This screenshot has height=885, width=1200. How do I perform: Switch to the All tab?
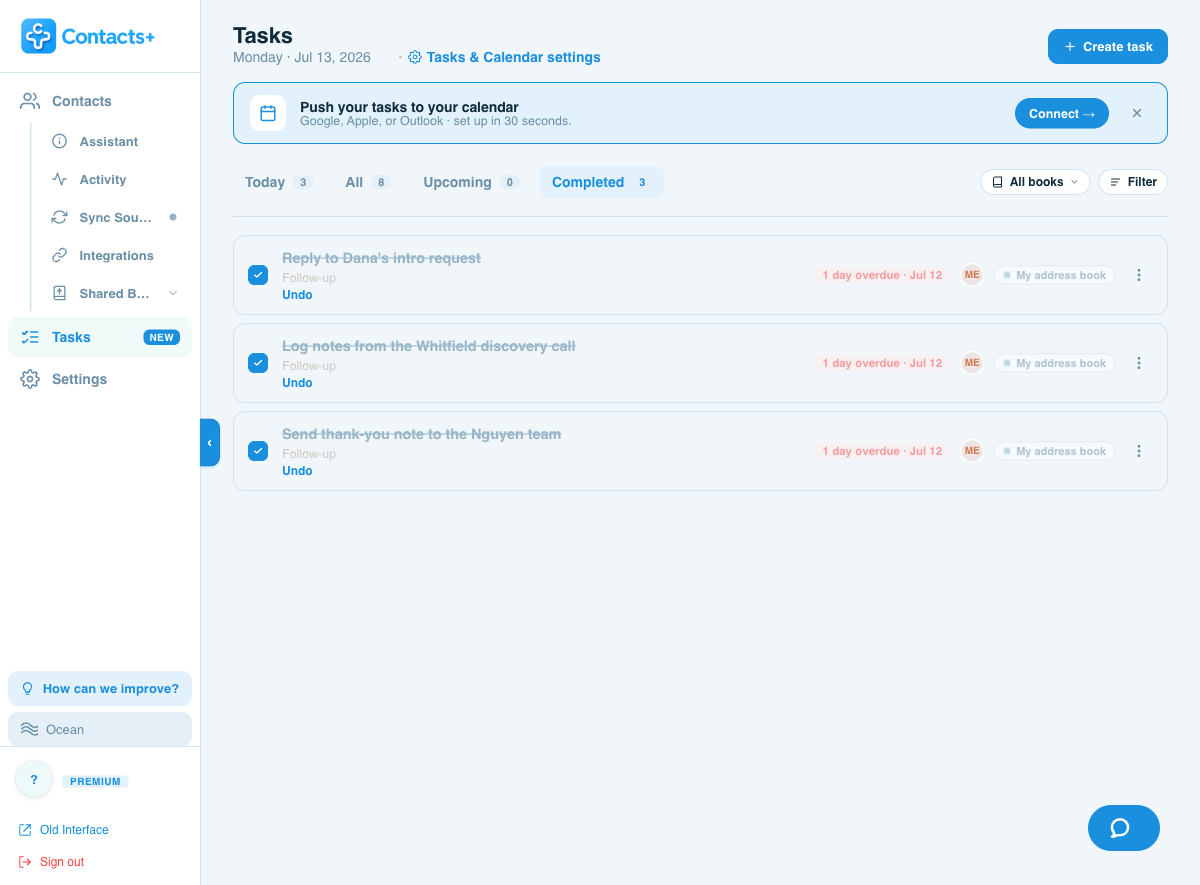[367, 182]
